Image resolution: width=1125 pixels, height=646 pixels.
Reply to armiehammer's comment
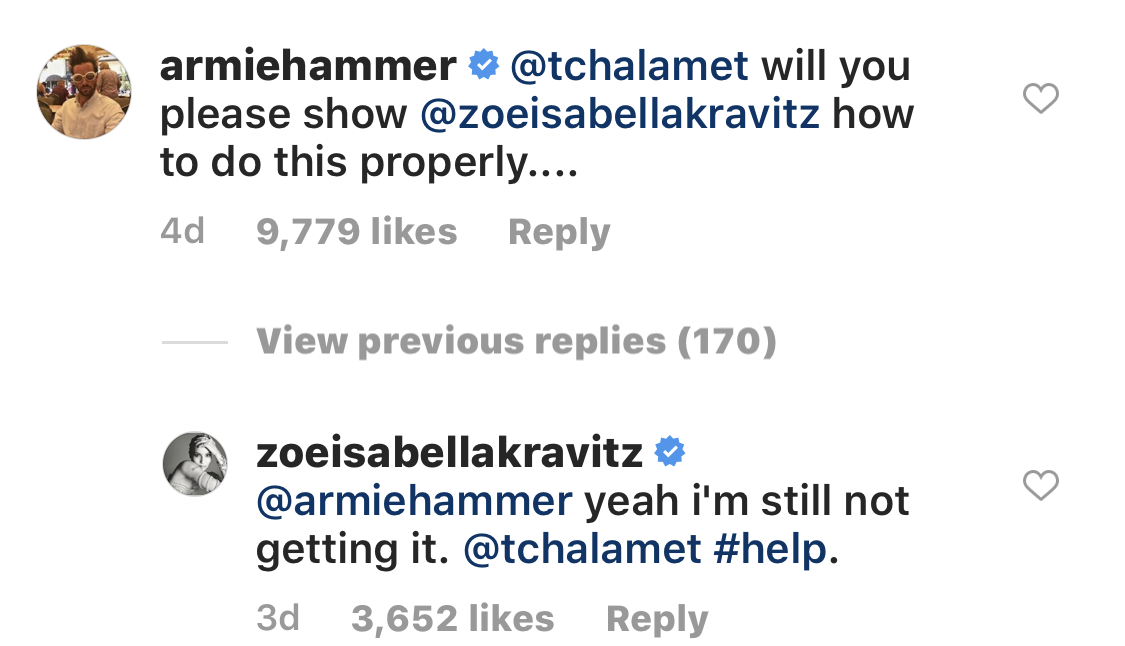[558, 232]
